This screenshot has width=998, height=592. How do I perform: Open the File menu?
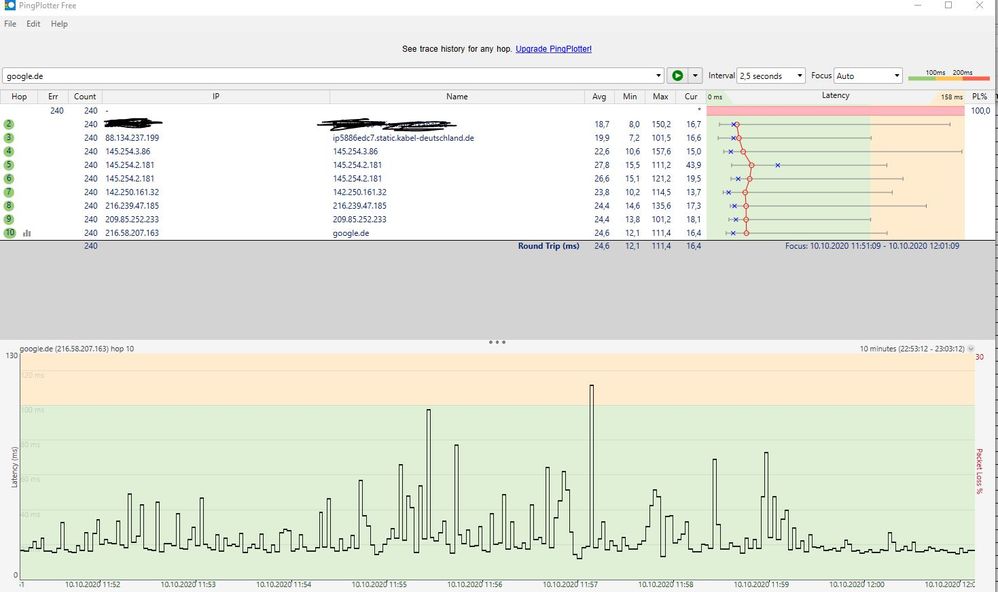[x=10, y=24]
